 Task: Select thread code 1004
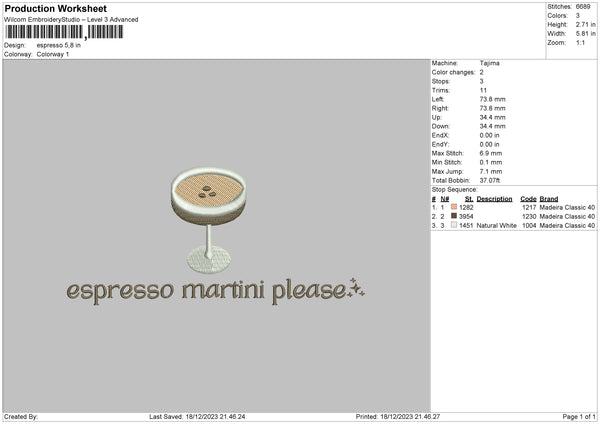[529, 226]
